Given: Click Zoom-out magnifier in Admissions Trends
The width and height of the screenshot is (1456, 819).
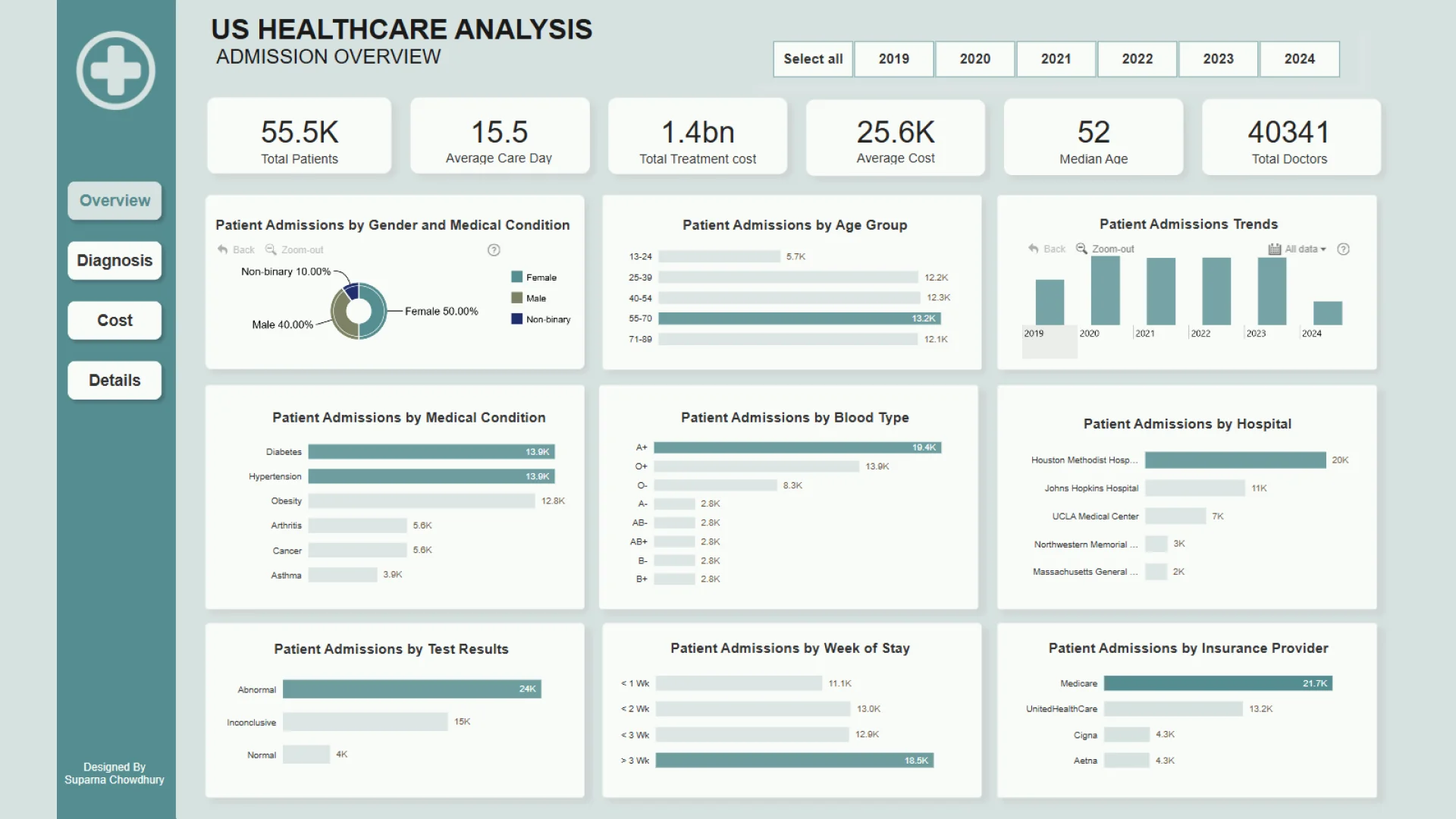Looking at the screenshot, I should [1081, 249].
